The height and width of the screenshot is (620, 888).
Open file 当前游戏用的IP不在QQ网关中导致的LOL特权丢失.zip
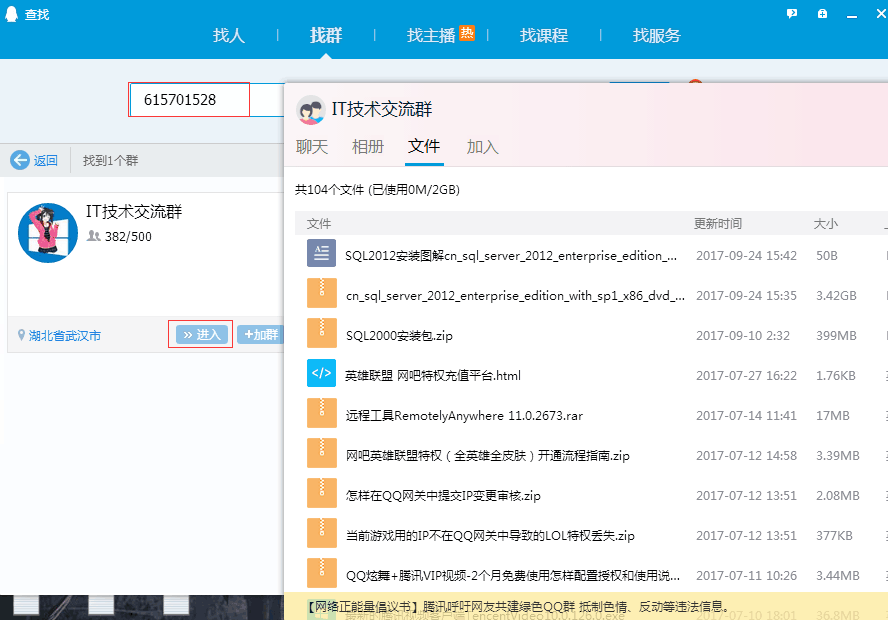coord(490,536)
